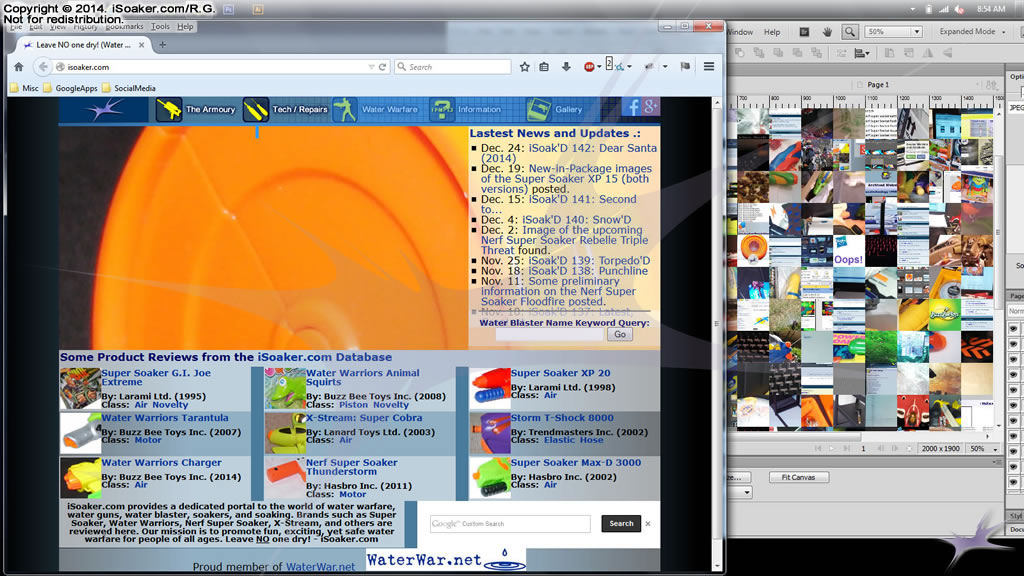This screenshot has height=576, width=1024.
Task: Open the Expanded Mode workspace dropdown
Action: click(x=972, y=31)
